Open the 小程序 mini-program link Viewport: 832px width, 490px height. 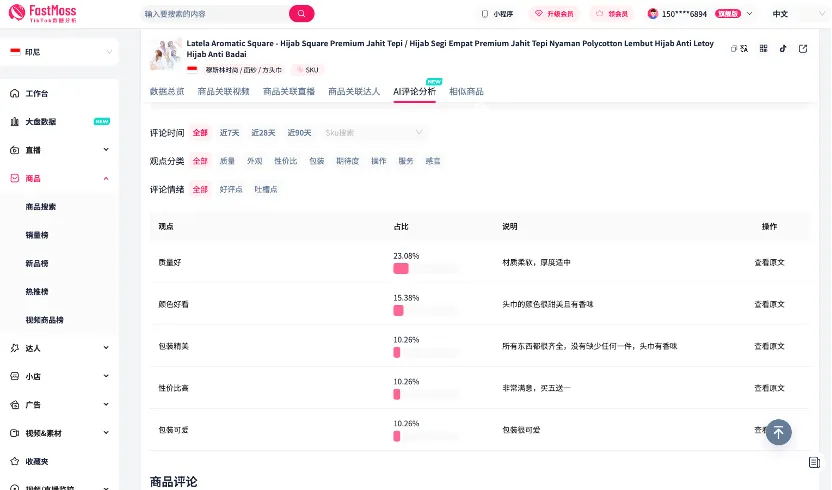497,14
